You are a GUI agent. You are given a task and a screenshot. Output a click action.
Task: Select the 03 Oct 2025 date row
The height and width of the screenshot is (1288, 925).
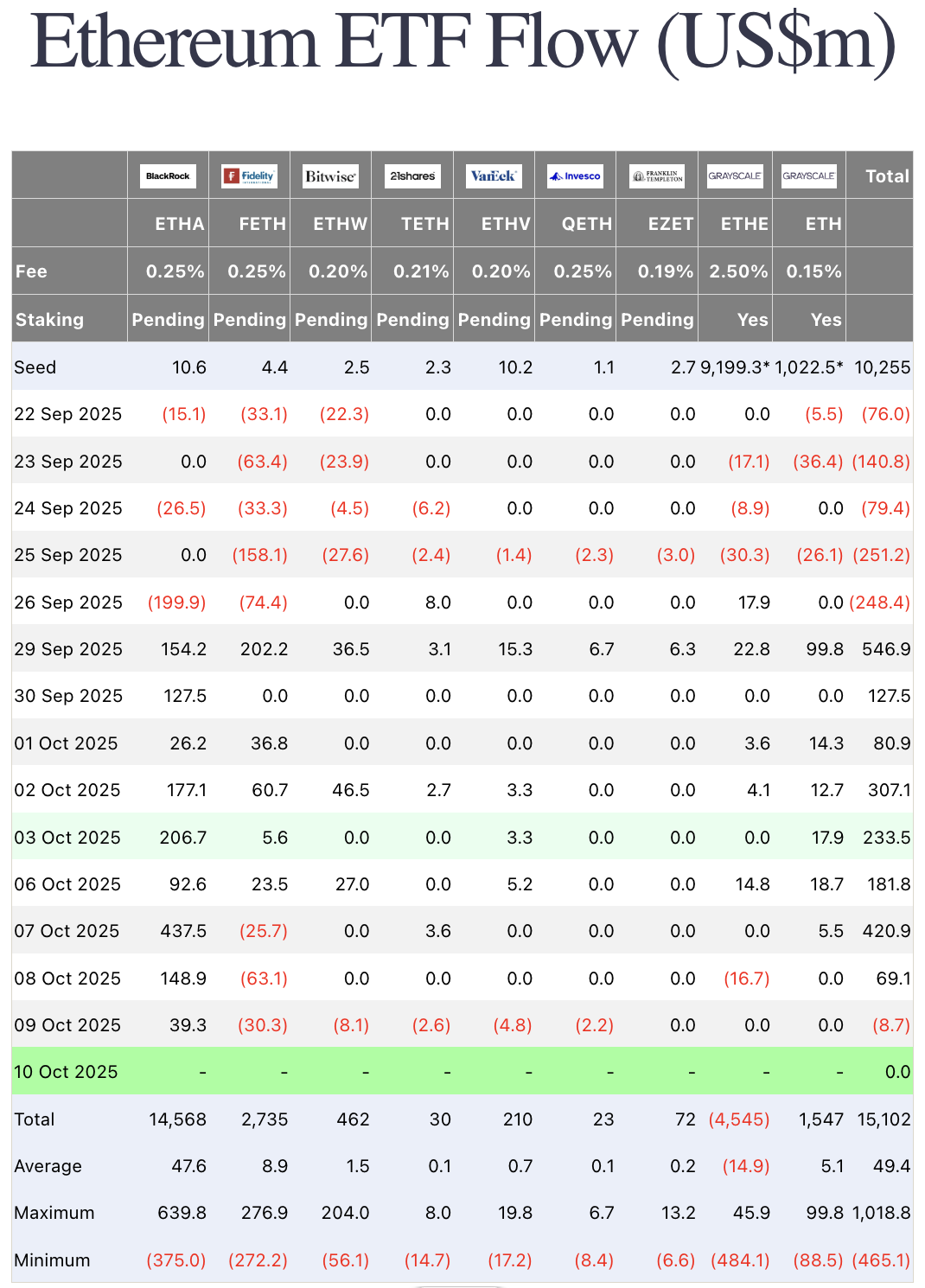pyautogui.click(x=462, y=838)
